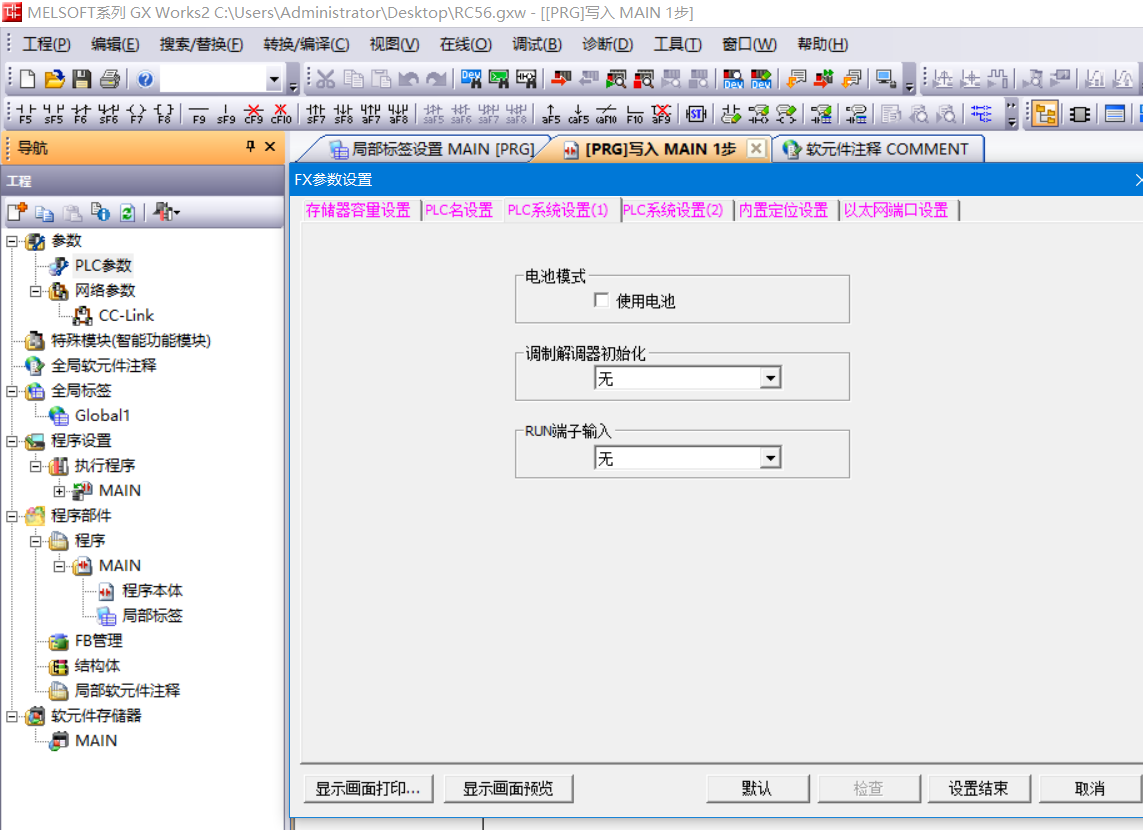Expand the MAIN node under 执行程序
Image resolution: width=1143 pixels, height=830 pixels.
click(59, 491)
